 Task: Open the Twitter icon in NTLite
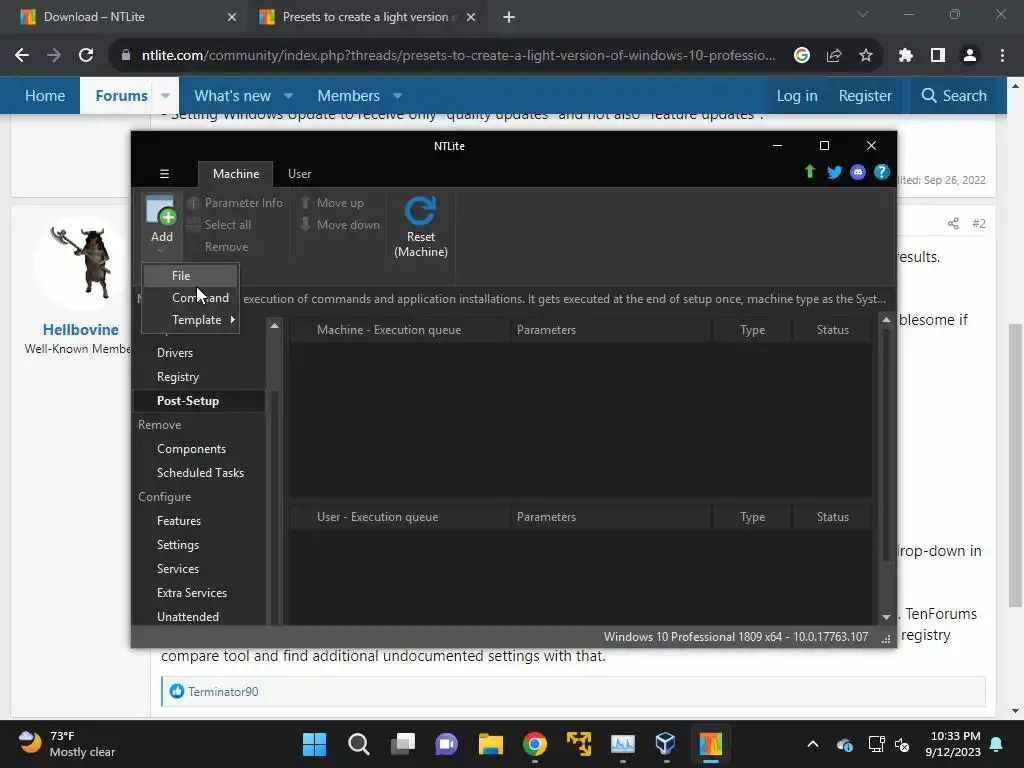point(834,172)
